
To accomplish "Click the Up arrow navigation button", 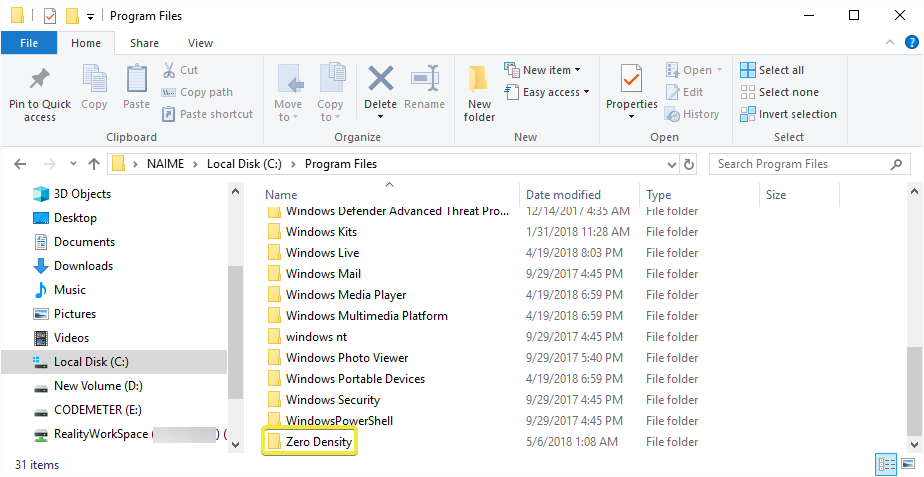I will [93, 164].
